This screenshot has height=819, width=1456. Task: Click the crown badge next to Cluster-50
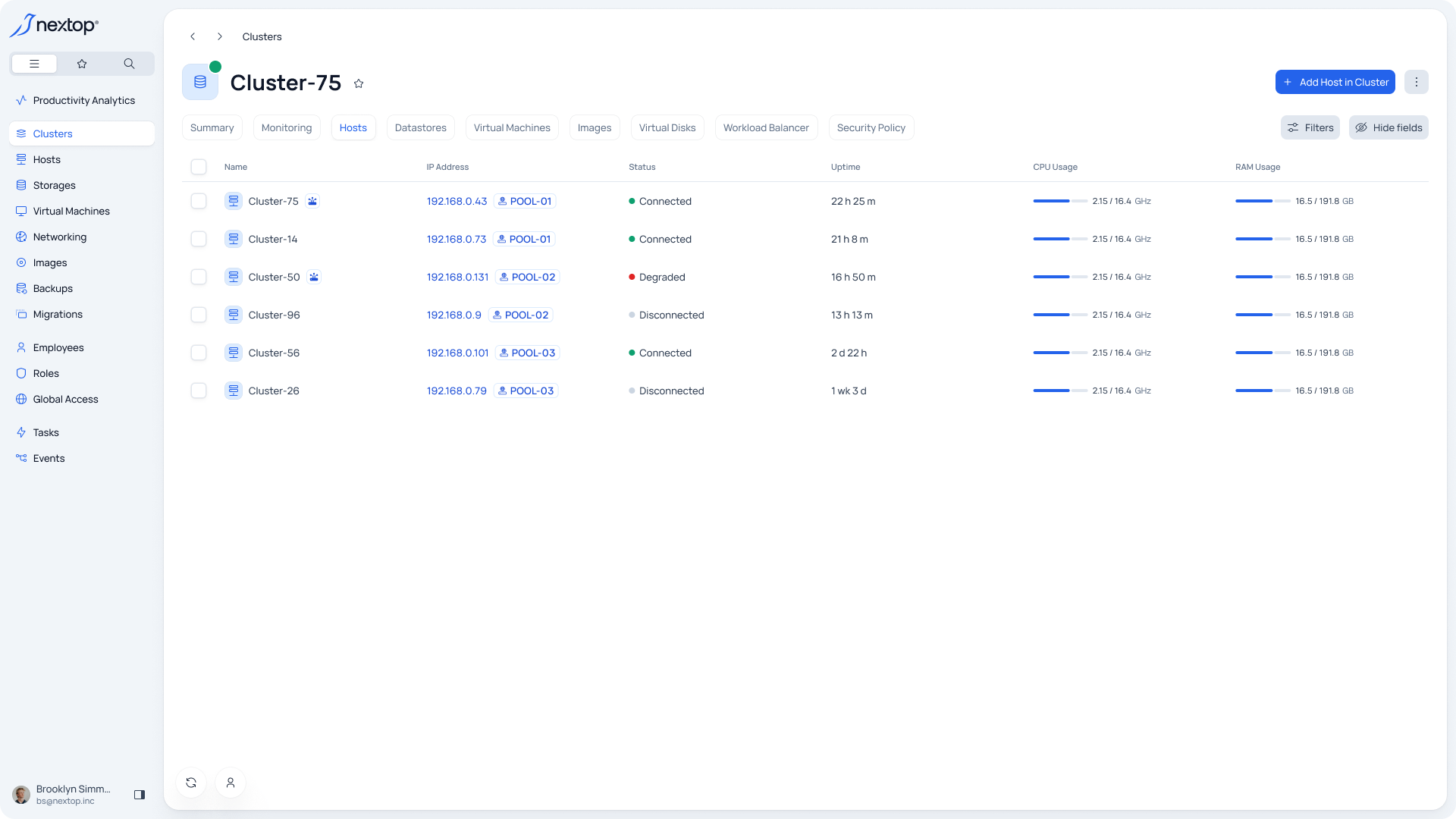click(314, 277)
